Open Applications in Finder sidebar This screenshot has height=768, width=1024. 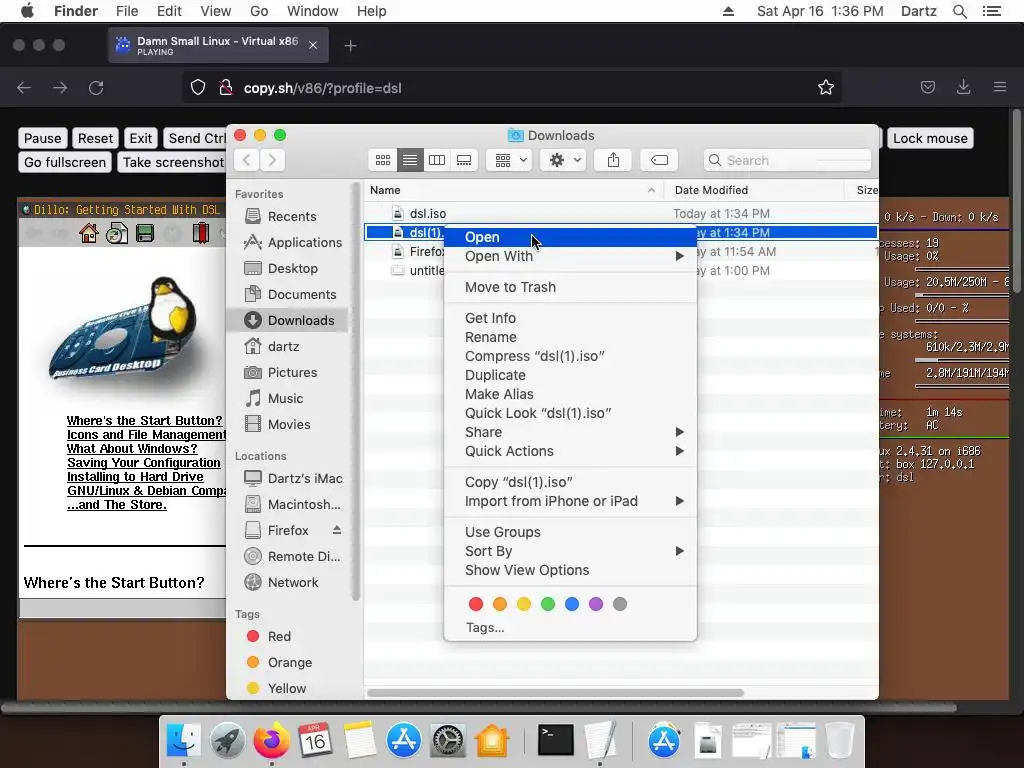pos(291,242)
